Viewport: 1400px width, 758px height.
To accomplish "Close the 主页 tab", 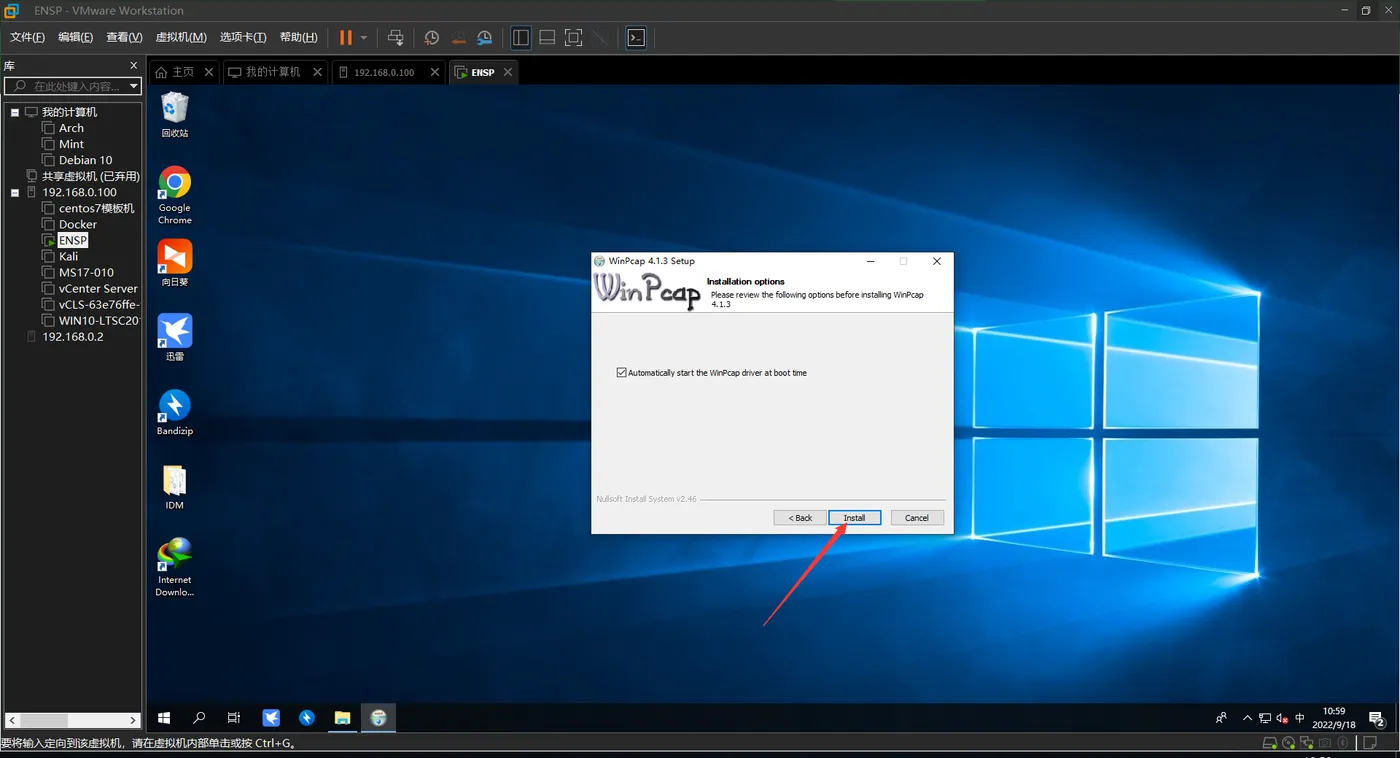I will click(209, 72).
